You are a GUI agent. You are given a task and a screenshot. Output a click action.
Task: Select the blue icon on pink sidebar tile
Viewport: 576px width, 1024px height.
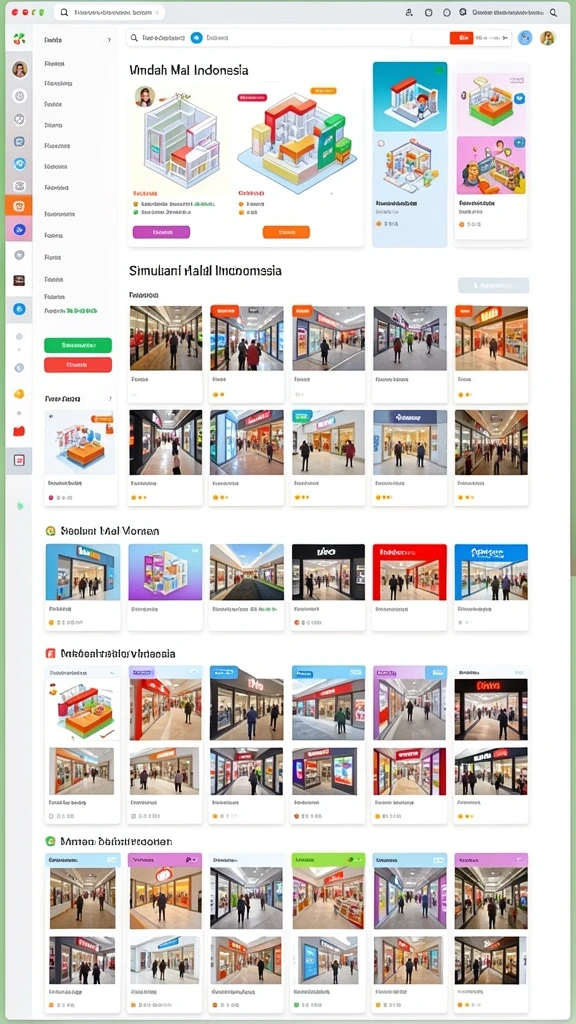point(19,229)
